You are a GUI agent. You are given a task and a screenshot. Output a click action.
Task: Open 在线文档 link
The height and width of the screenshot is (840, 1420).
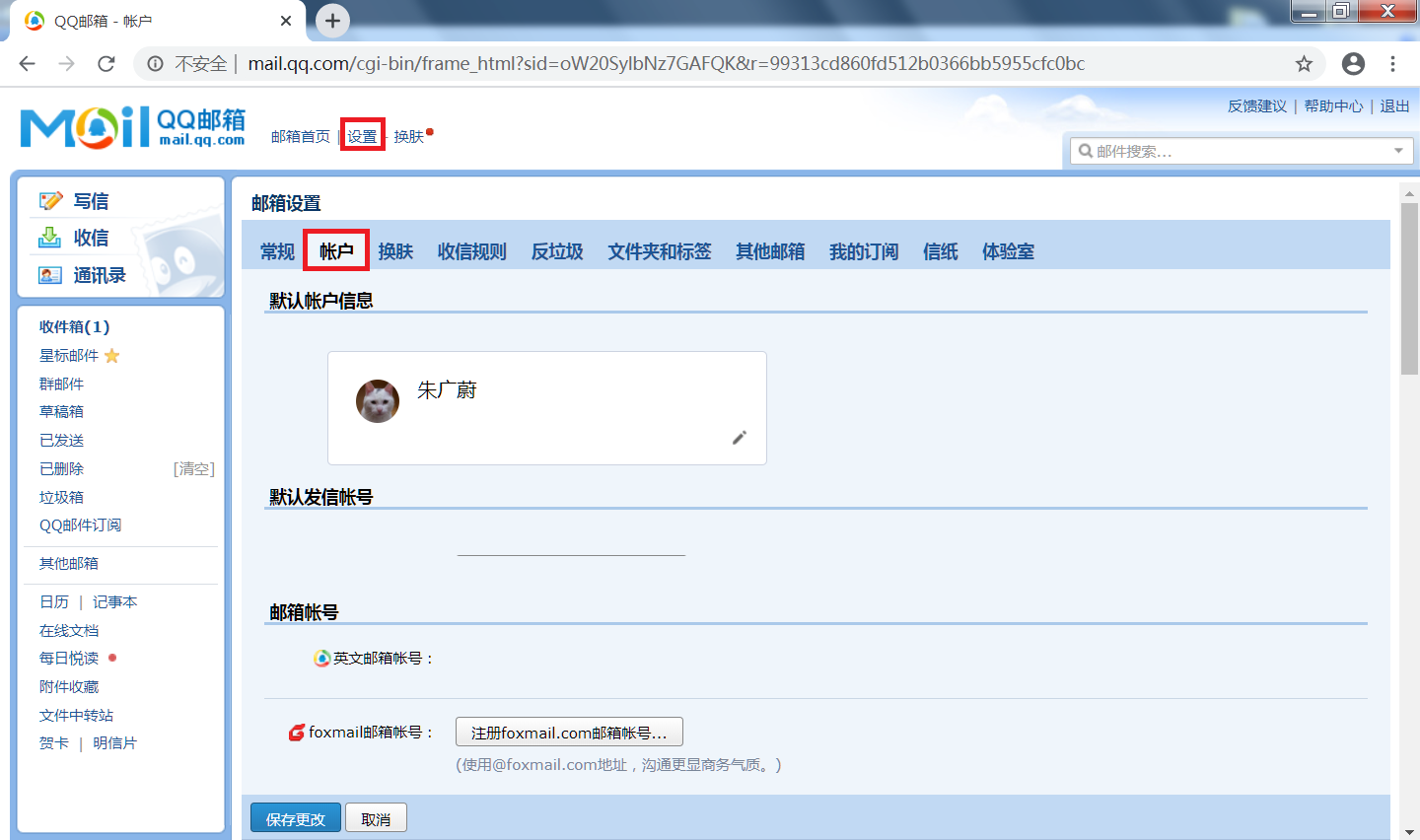69,630
